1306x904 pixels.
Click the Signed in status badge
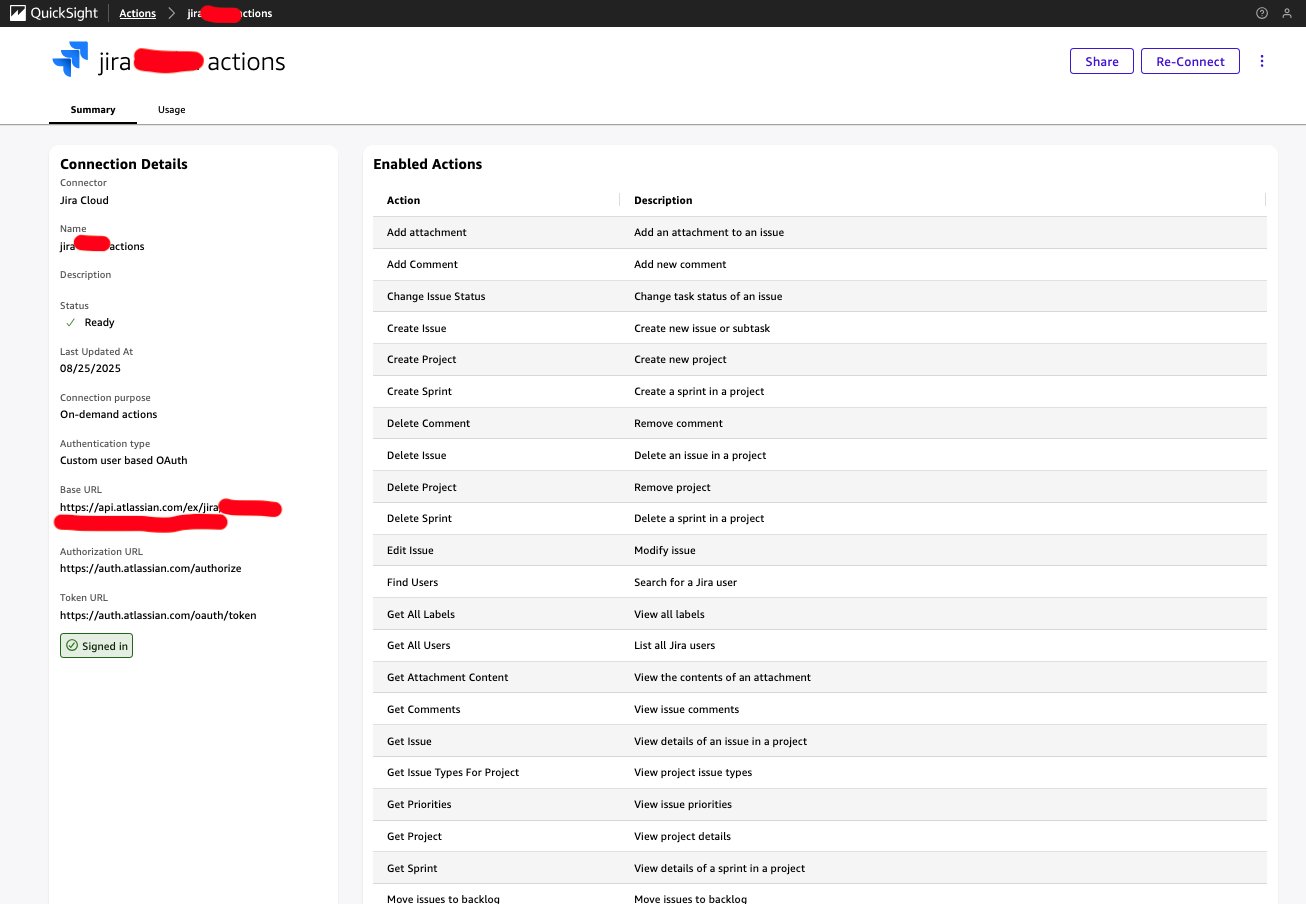coord(96,646)
